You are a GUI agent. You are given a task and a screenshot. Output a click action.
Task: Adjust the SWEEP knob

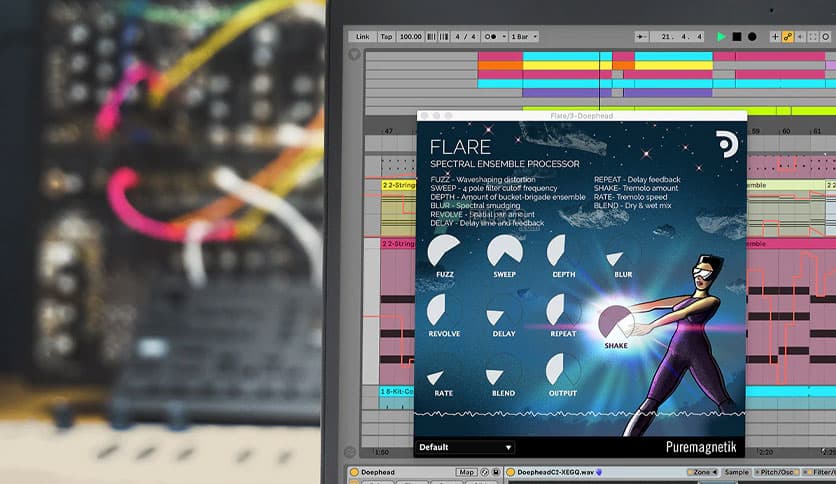point(504,250)
